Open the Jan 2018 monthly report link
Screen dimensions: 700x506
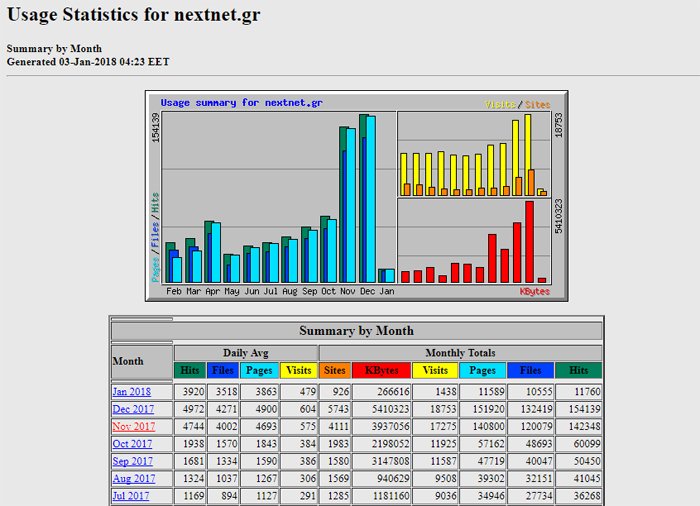pyautogui.click(x=131, y=392)
